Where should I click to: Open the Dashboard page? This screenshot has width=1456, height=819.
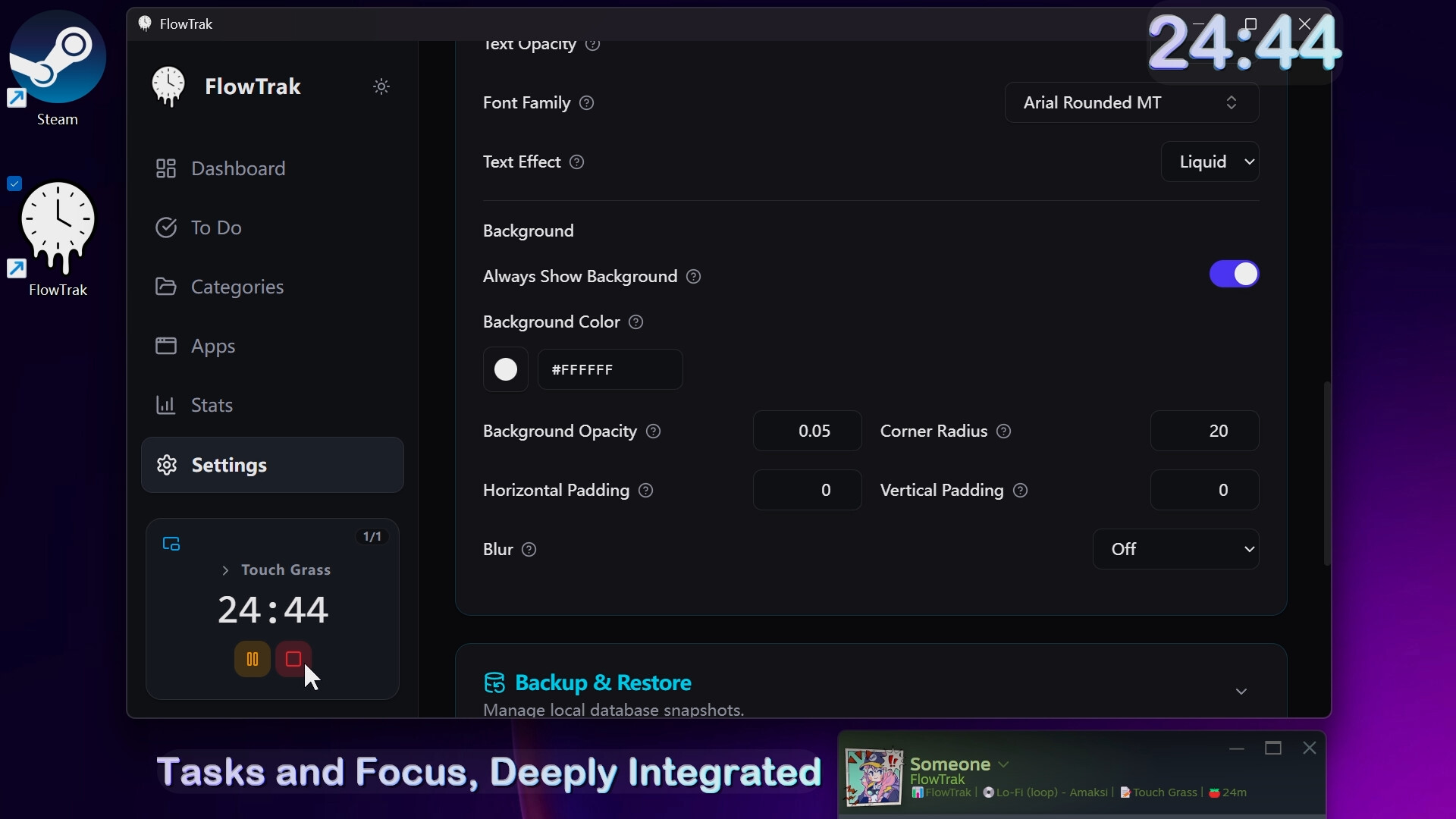tap(272, 168)
